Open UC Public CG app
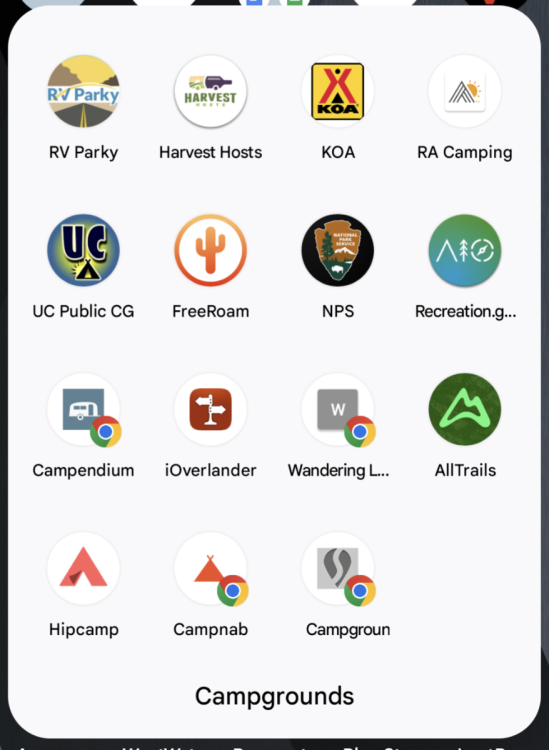The height and width of the screenshot is (750, 549). (83, 250)
